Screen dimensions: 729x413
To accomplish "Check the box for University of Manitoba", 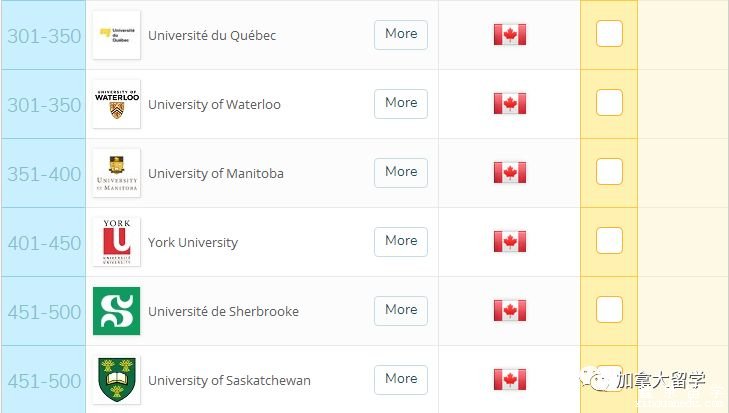I will click(x=609, y=172).
